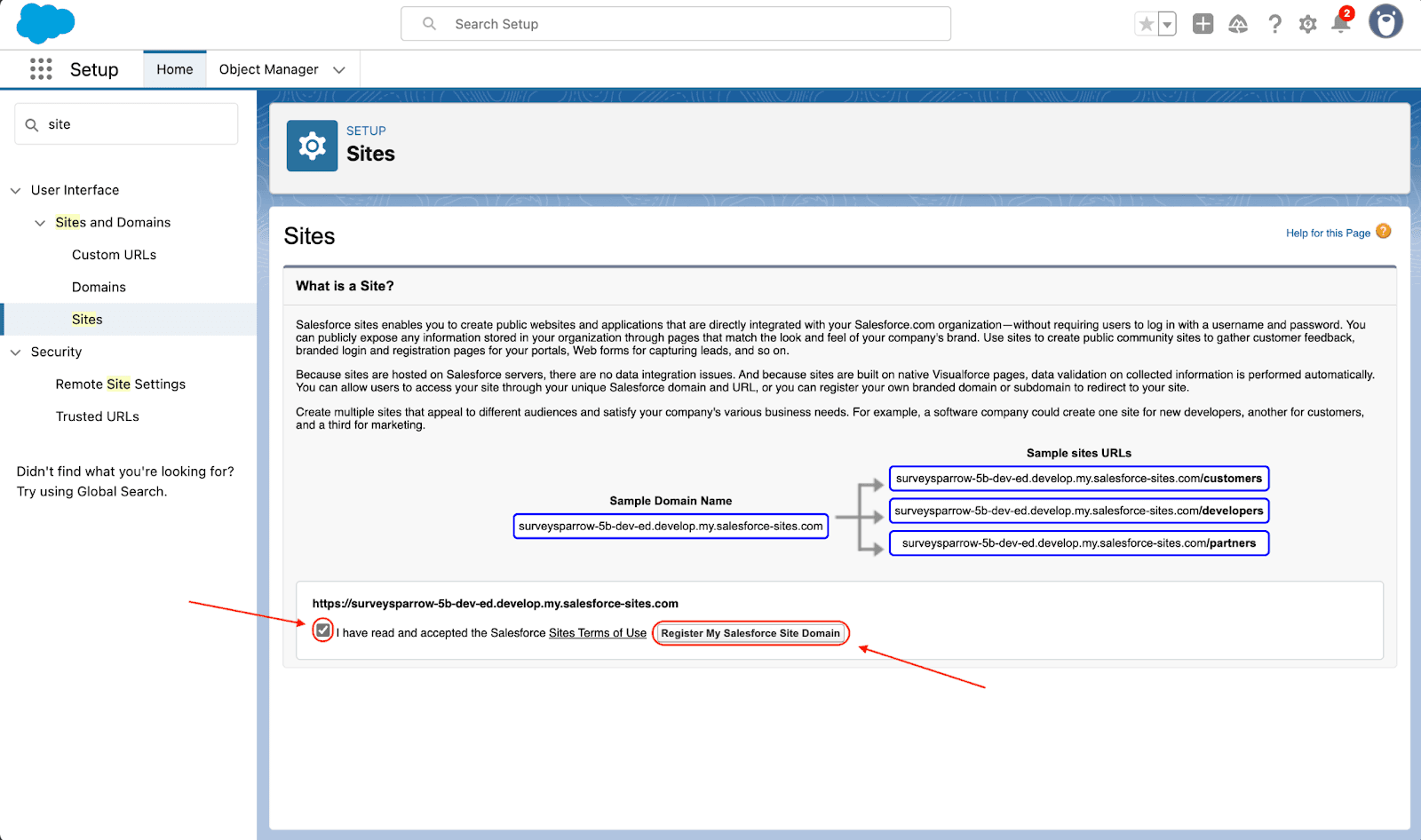Click the Favorites star icon
Image resolution: width=1421 pixels, height=840 pixels.
click(1146, 24)
